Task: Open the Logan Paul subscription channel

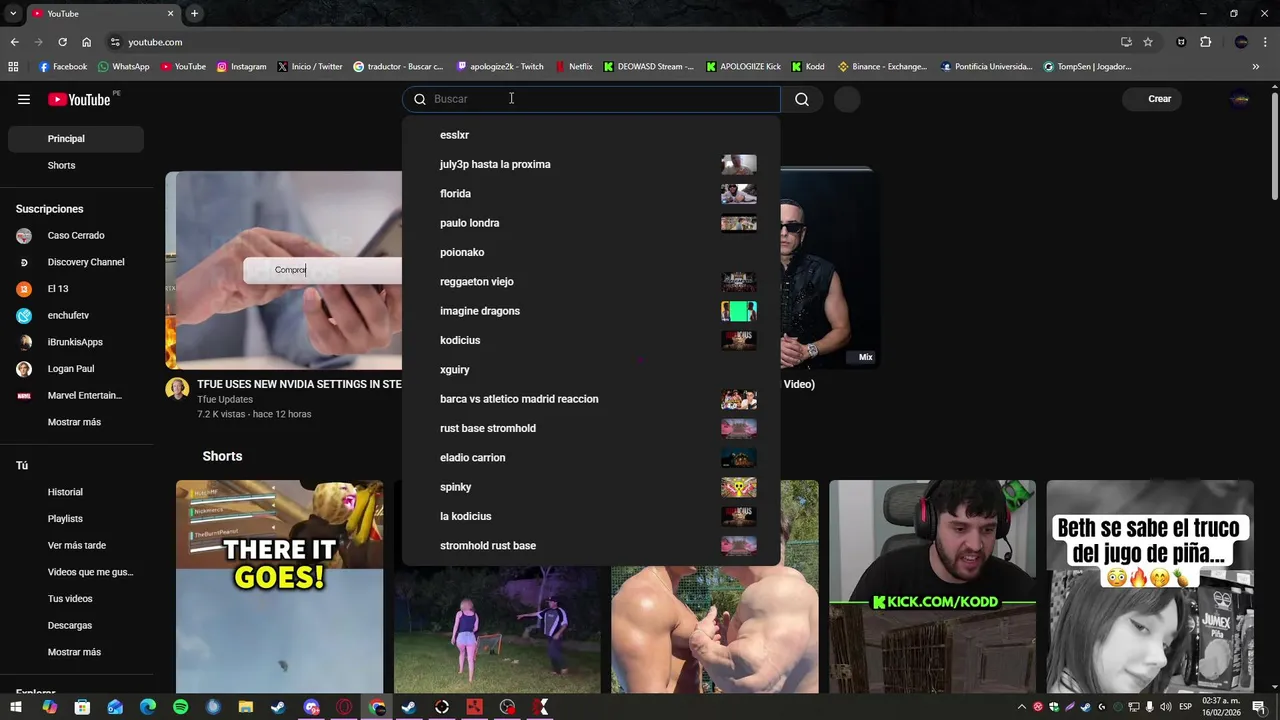Action: pos(76,369)
